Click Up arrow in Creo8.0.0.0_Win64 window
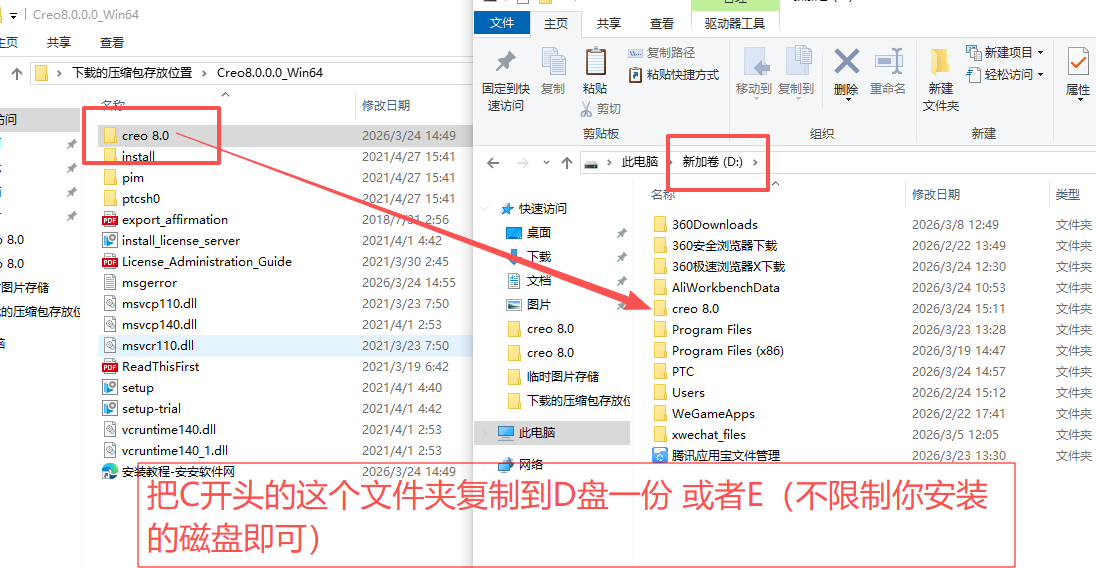Viewport: 1096px width, 568px height. [17, 73]
